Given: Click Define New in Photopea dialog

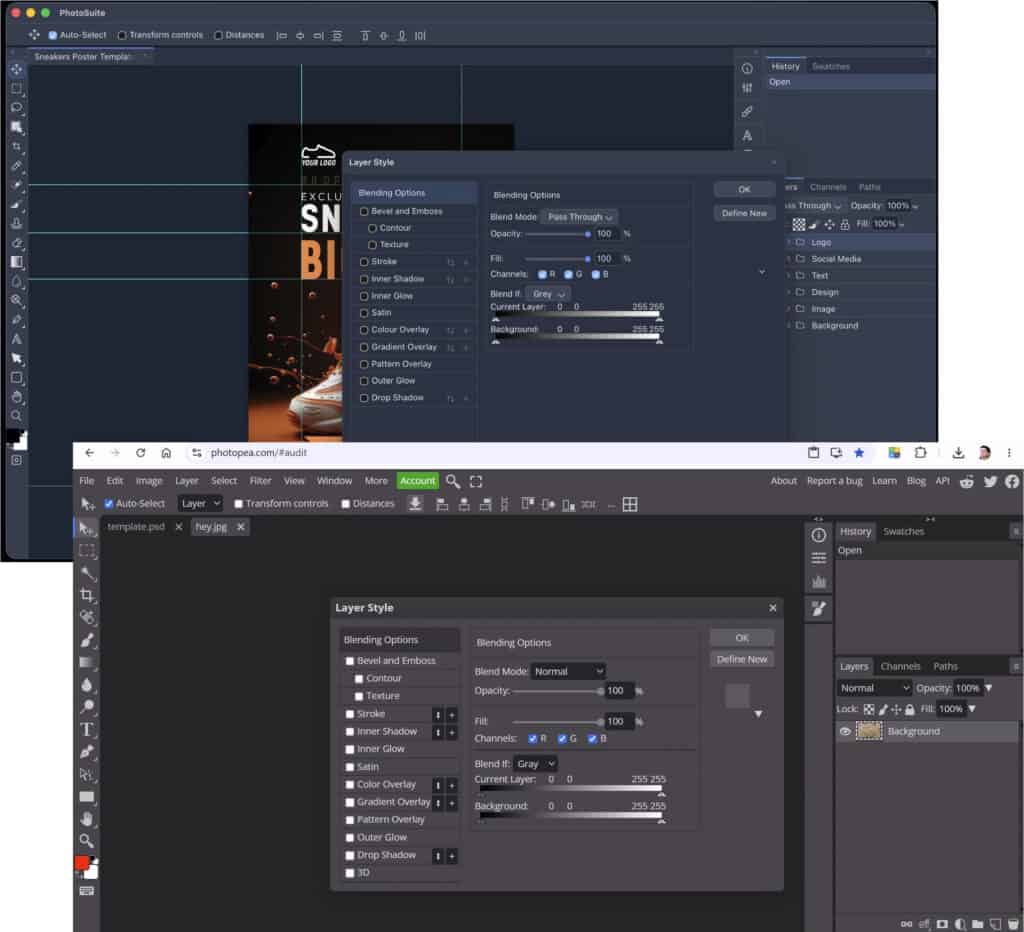Looking at the screenshot, I should coord(742,660).
